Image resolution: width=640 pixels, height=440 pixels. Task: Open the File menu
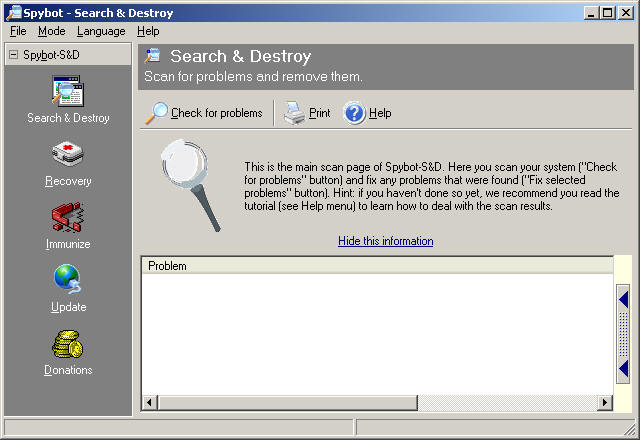click(18, 31)
